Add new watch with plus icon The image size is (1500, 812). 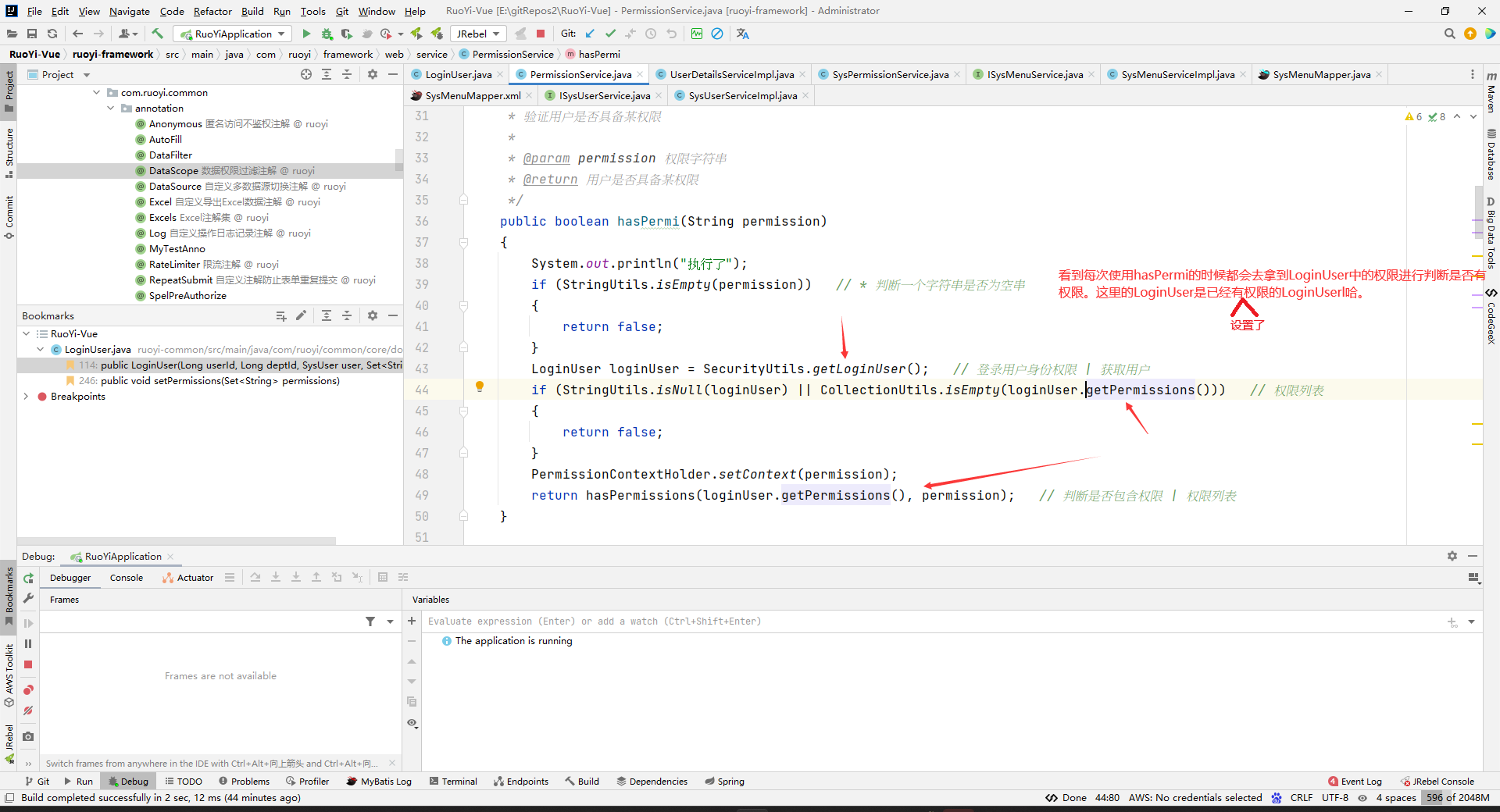click(x=412, y=621)
